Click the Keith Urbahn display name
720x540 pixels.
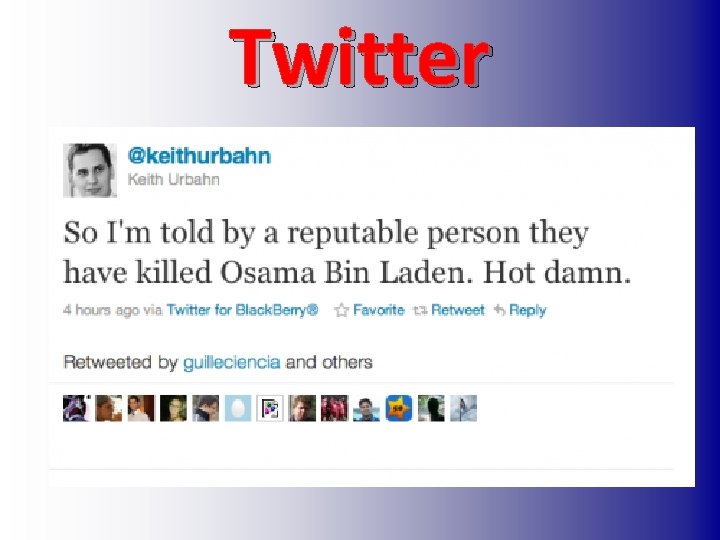tap(174, 179)
